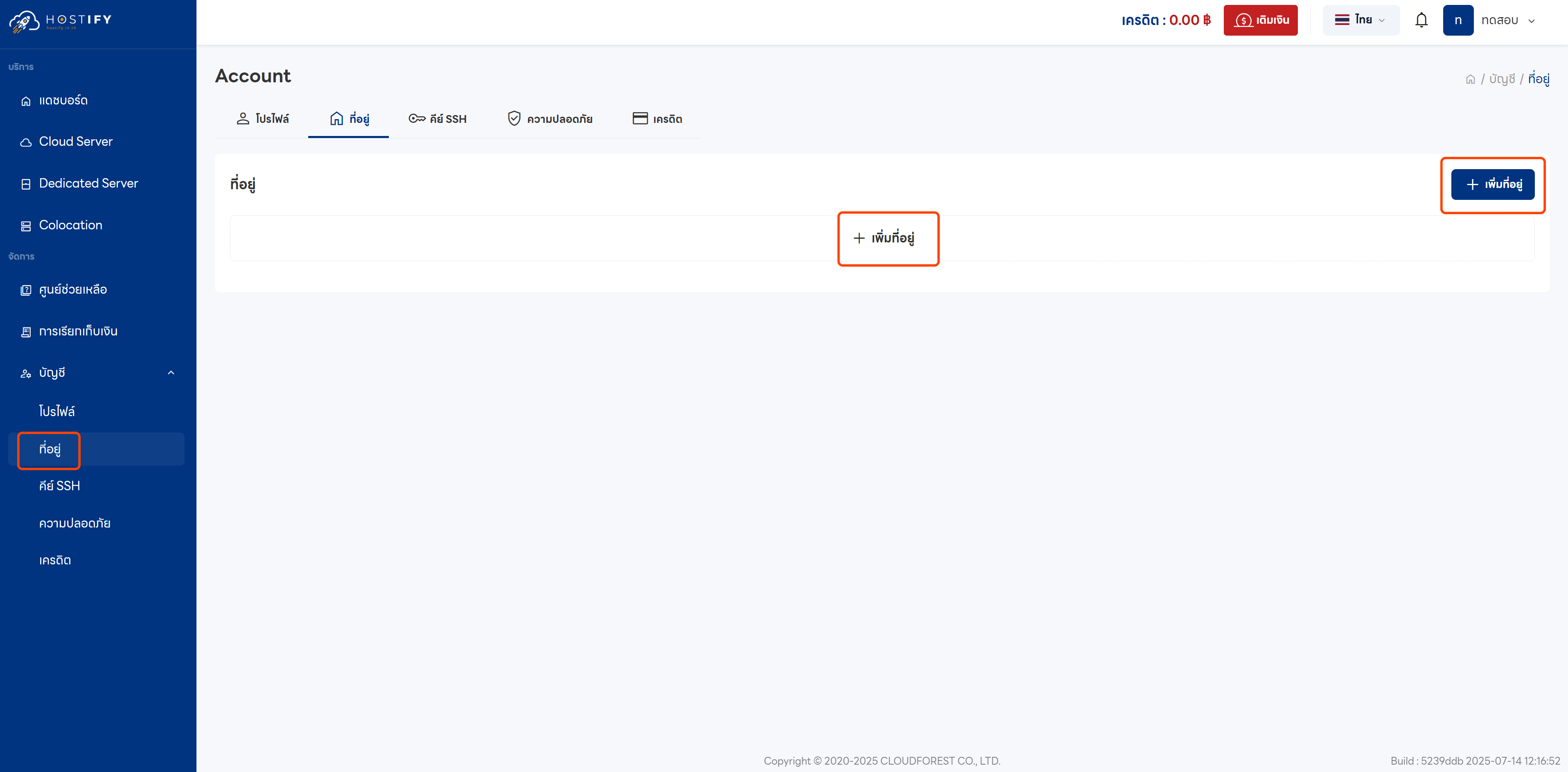Viewport: 1568px width, 772px height.
Task: Open the ความปลอดภัย tab
Action: coord(550,119)
